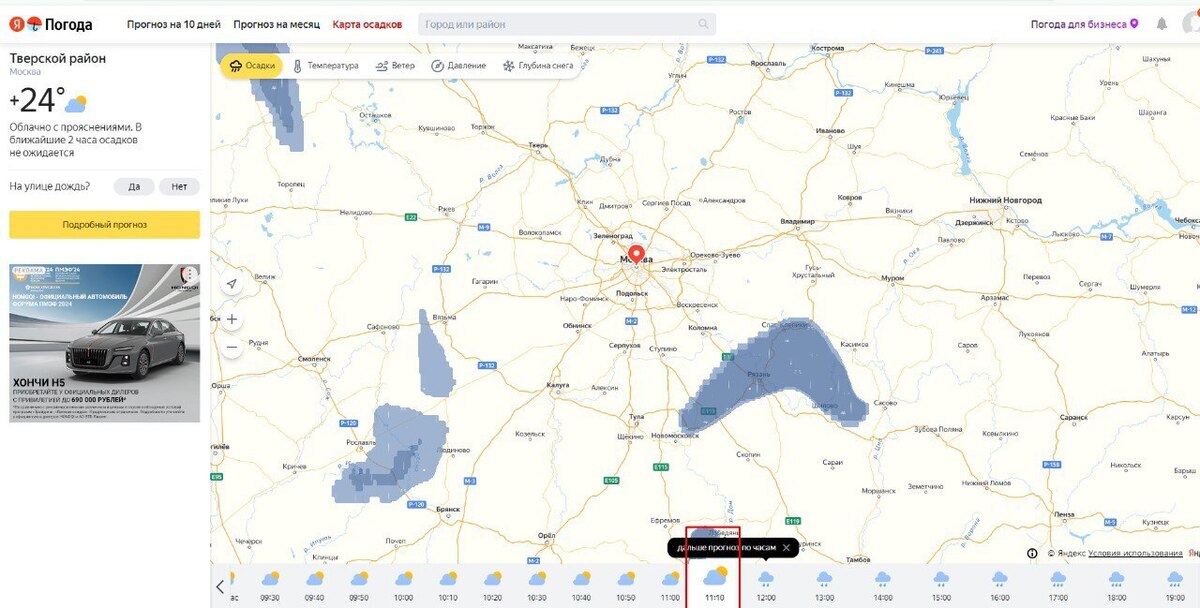Open Прогноз на месяц
1200x608 pixels.
(277, 24)
